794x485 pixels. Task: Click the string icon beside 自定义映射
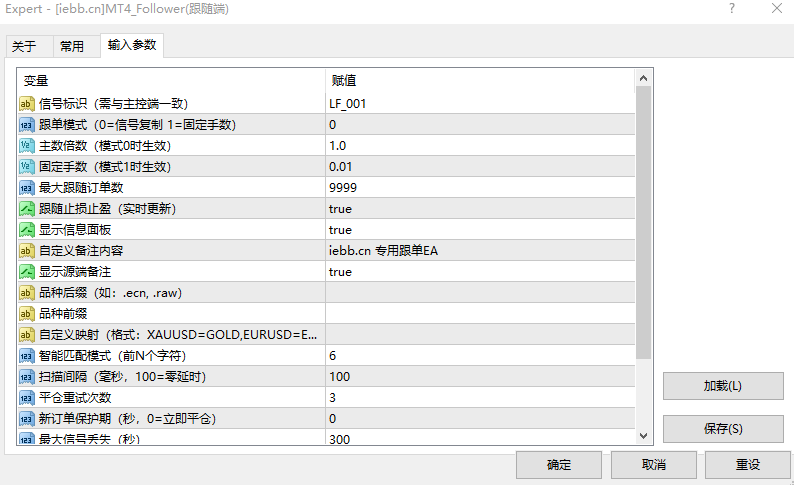pyautogui.click(x=26, y=335)
